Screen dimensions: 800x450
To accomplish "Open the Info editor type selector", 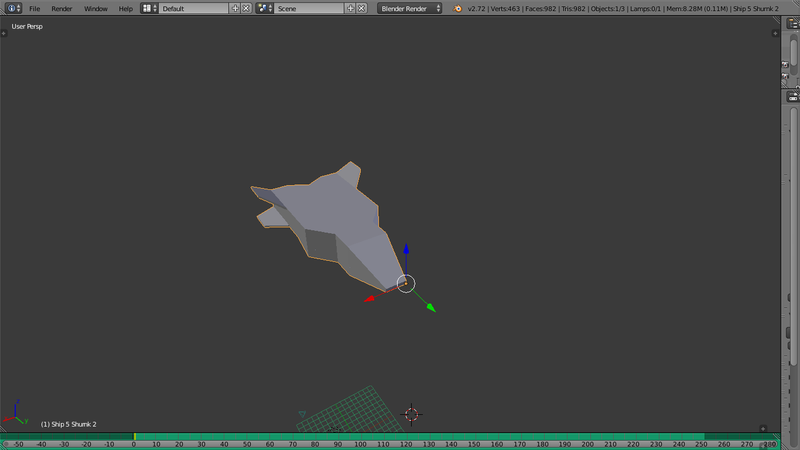I will 13,8.
